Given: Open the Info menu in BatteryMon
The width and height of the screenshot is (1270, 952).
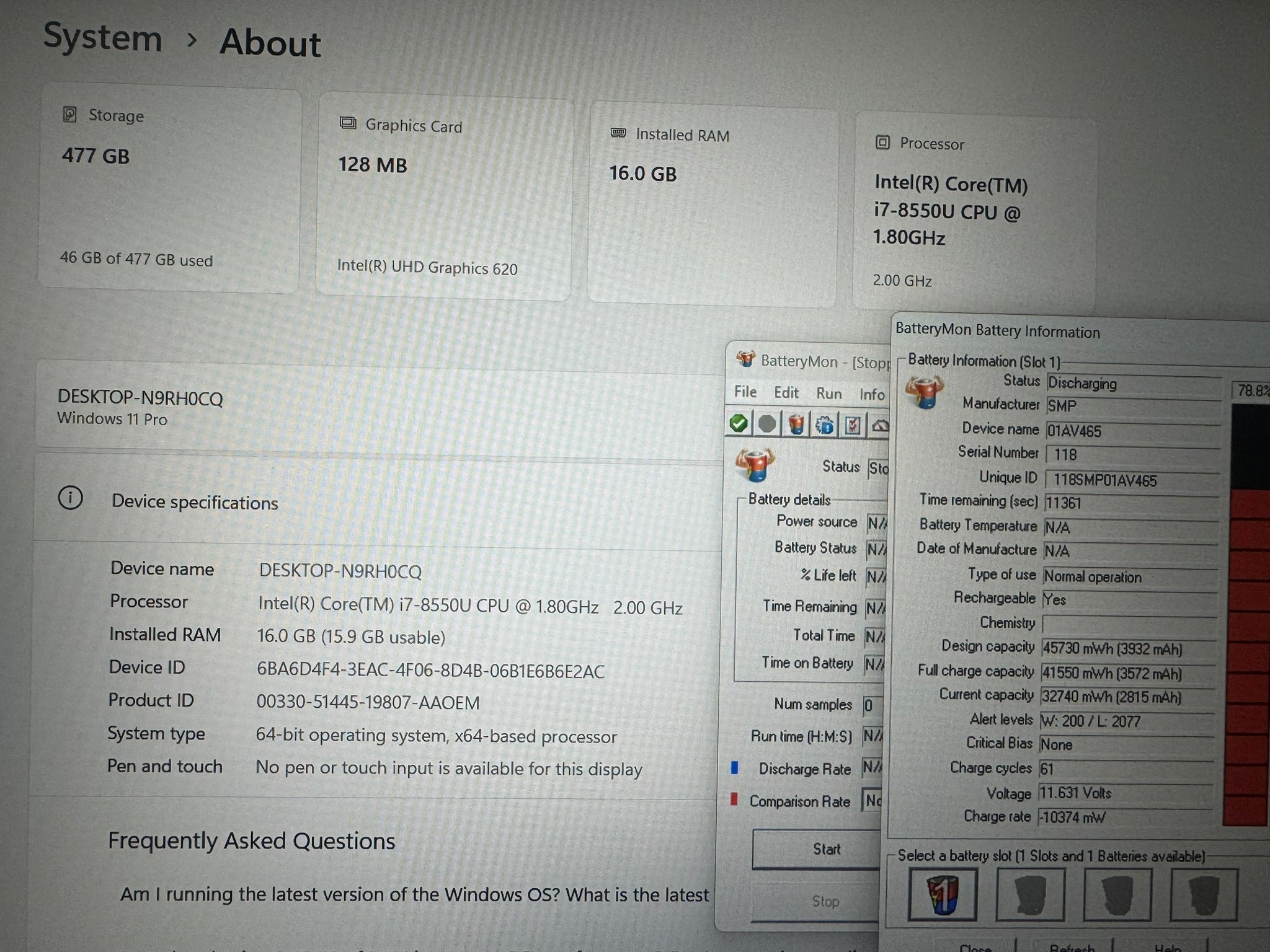Looking at the screenshot, I should click(x=871, y=394).
